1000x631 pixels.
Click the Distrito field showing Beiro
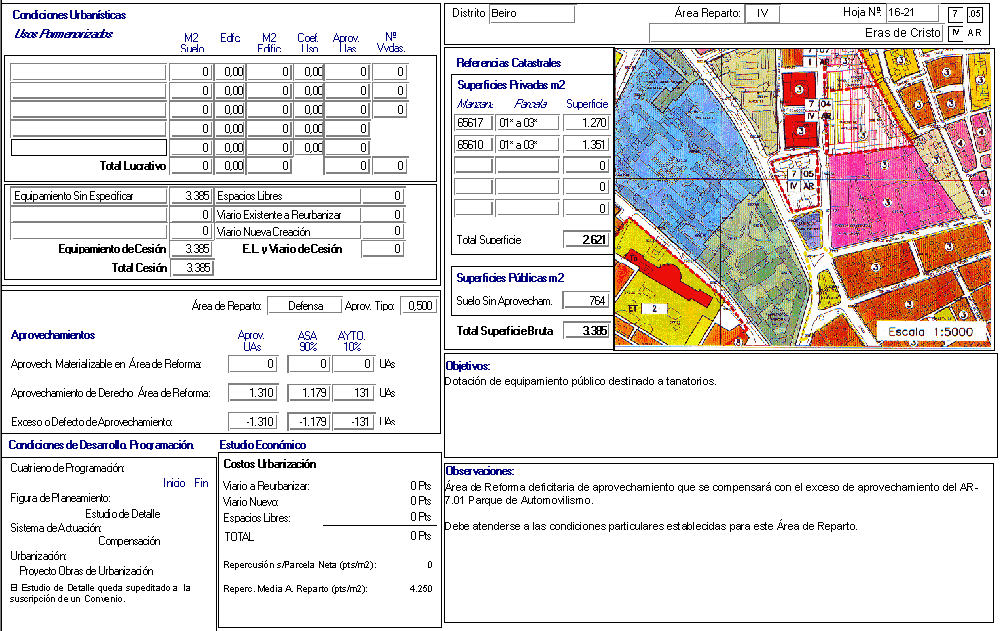532,14
